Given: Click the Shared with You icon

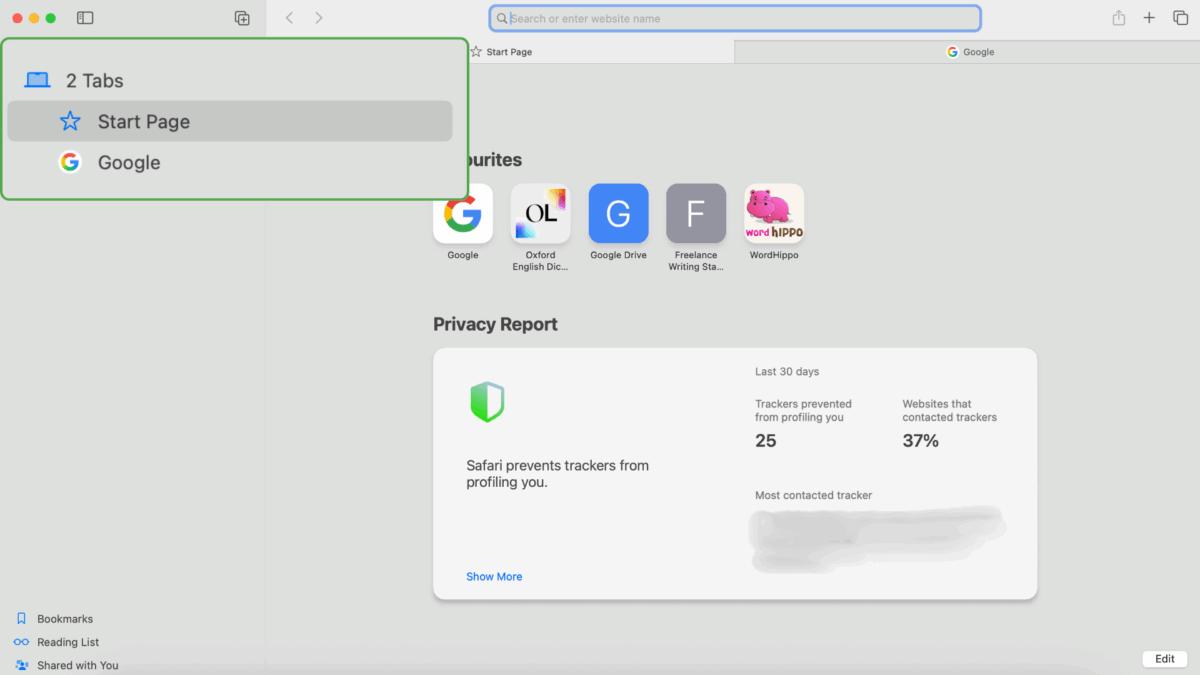Looking at the screenshot, I should pyautogui.click(x=21, y=665).
